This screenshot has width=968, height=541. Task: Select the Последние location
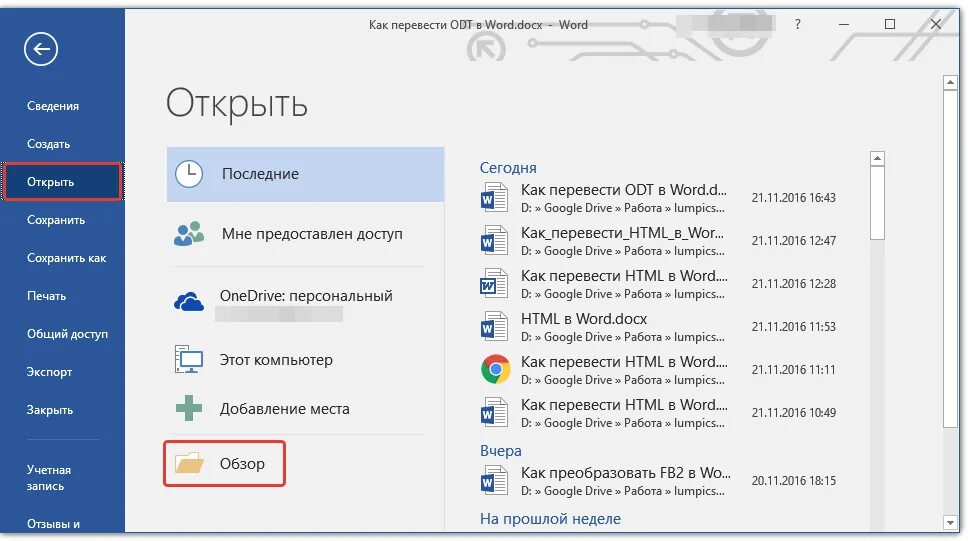306,174
